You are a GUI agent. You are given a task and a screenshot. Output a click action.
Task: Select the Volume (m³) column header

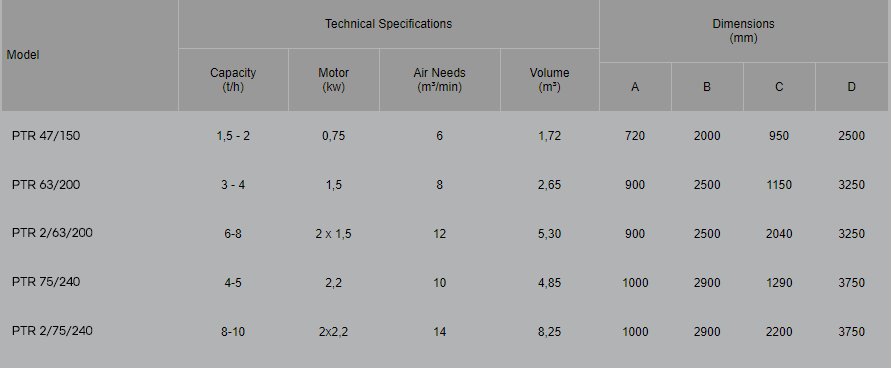[x=549, y=80]
